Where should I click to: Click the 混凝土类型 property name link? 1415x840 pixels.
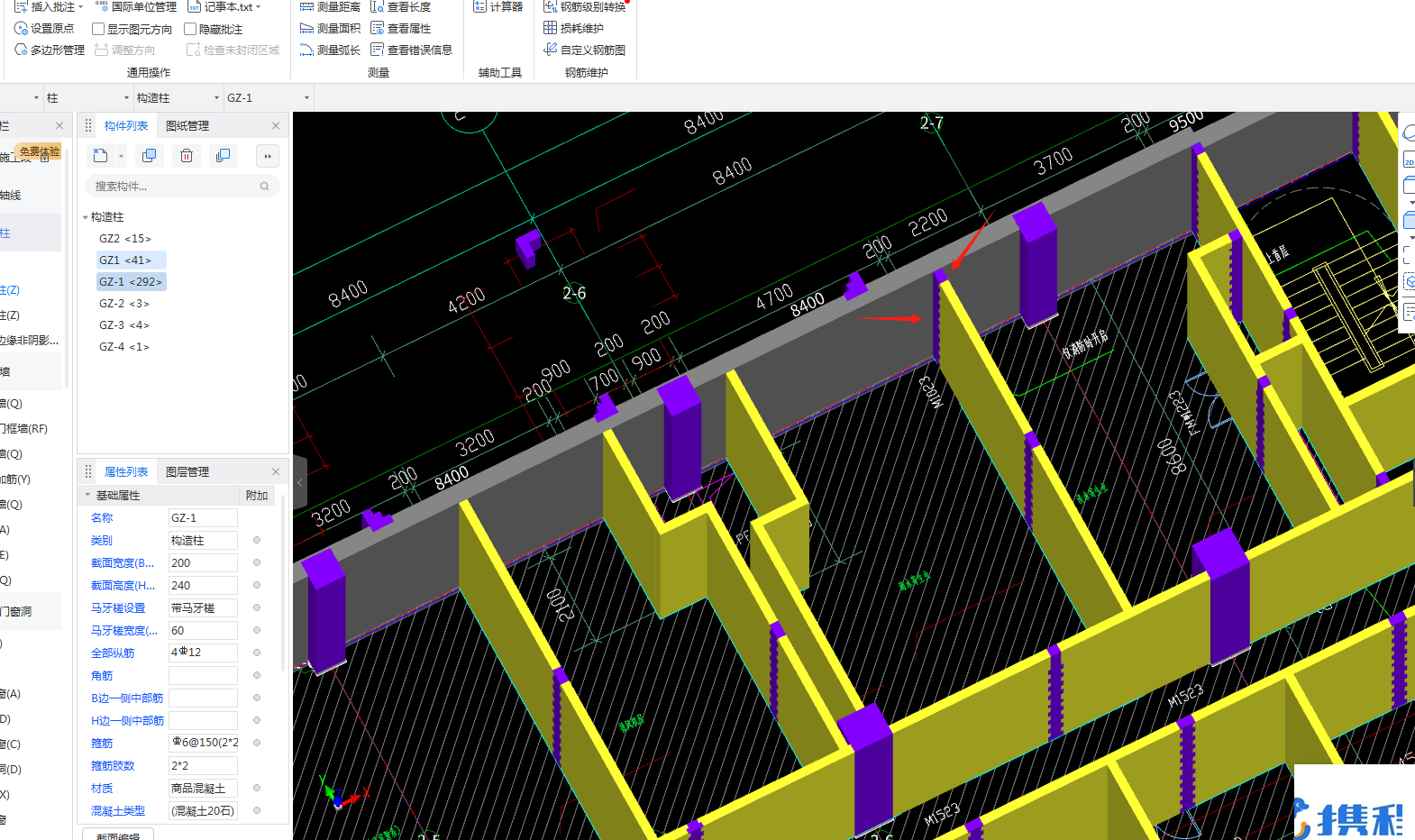pos(118,811)
